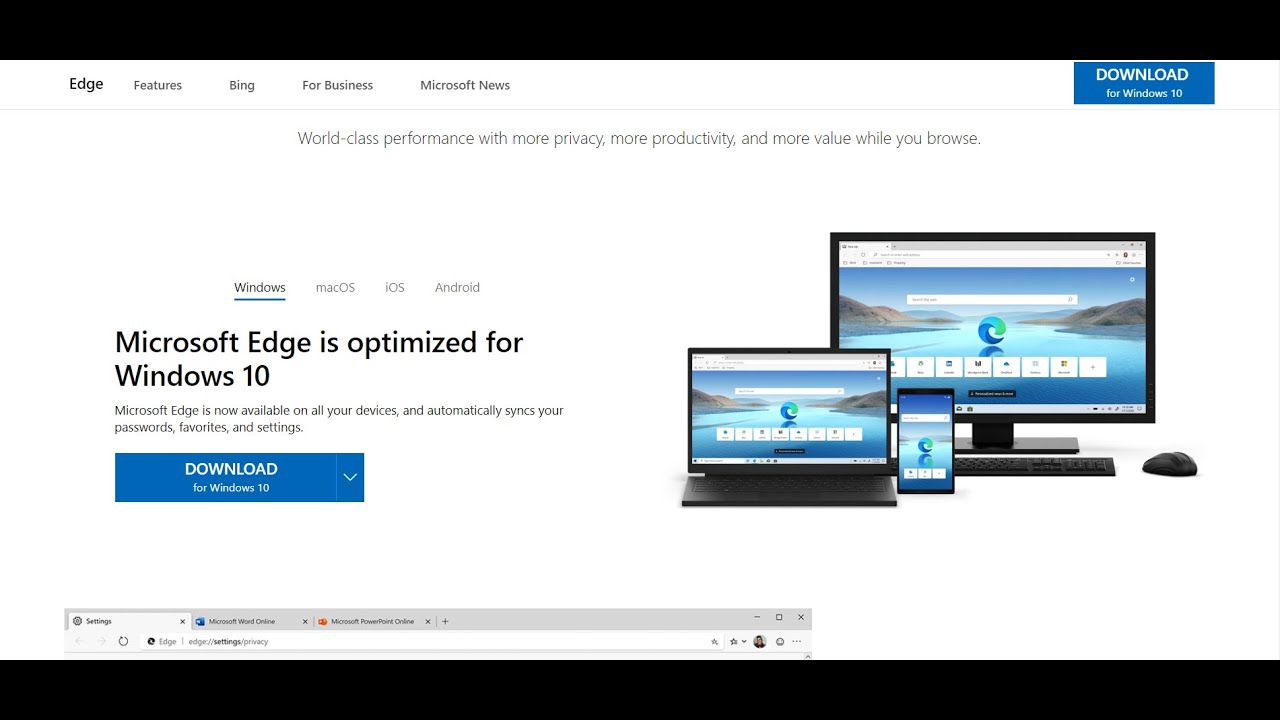The image size is (1280, 720).
Task: Open the For Business menu item
Action: [337, 85]
